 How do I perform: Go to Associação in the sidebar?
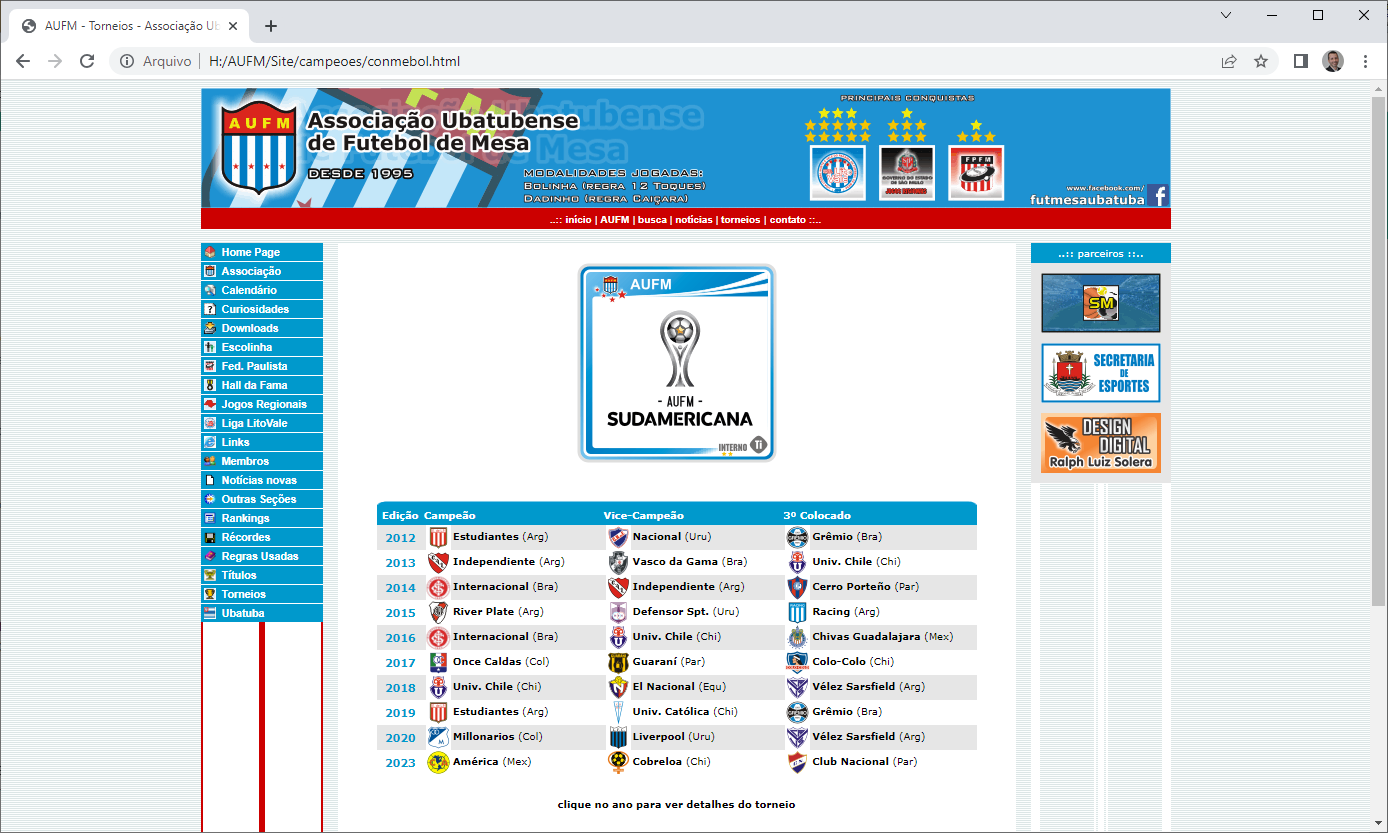tap(262, 271)
